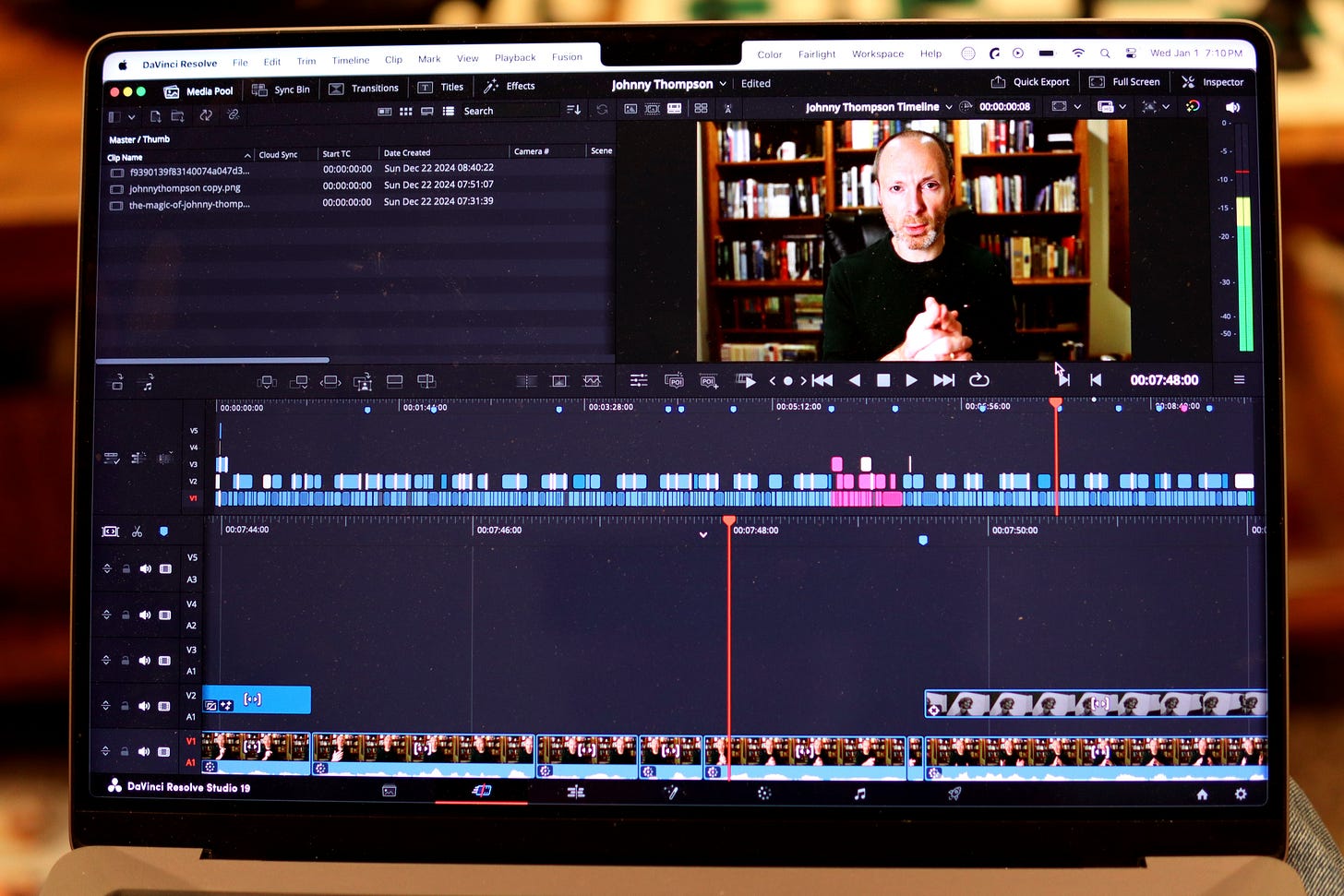Click the play forward button
This screenshot has width=1344, height=896.
911,380
